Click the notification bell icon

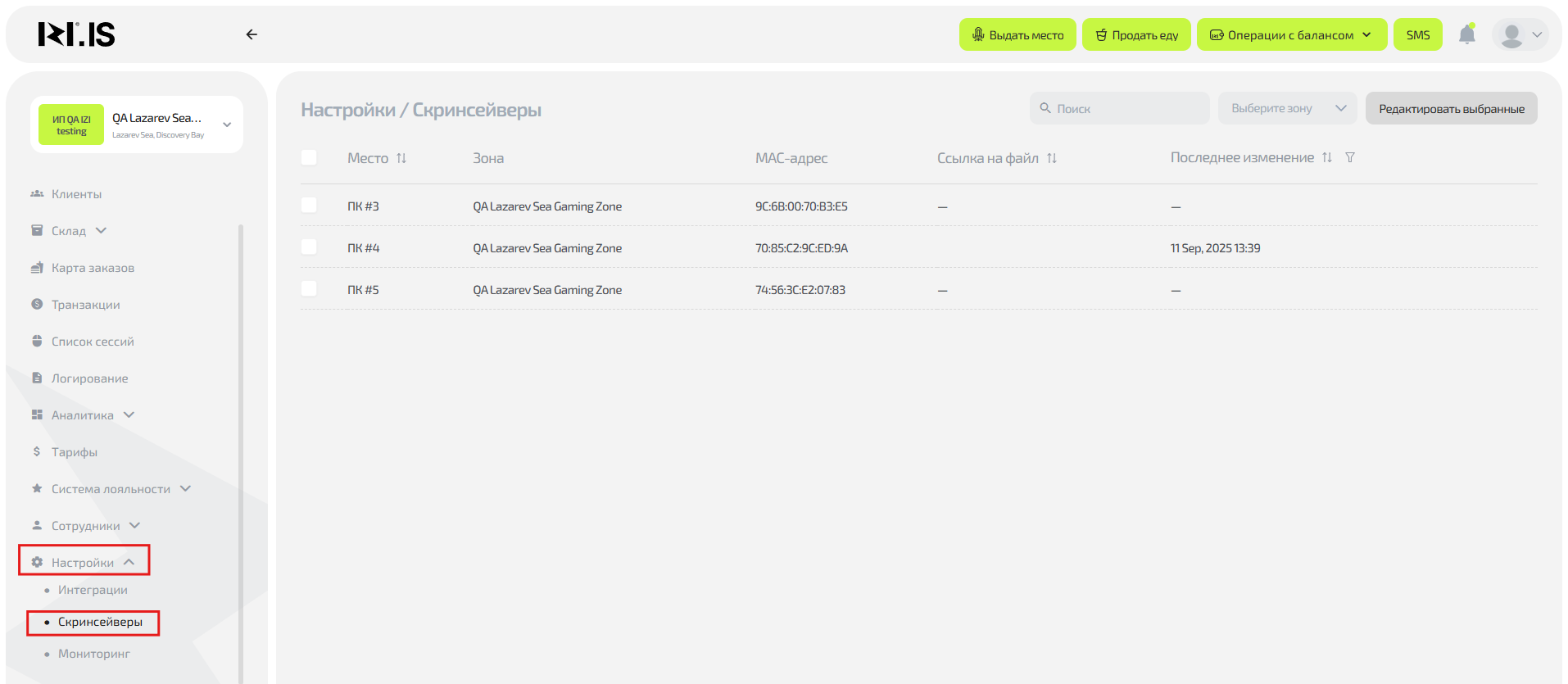1466,34
